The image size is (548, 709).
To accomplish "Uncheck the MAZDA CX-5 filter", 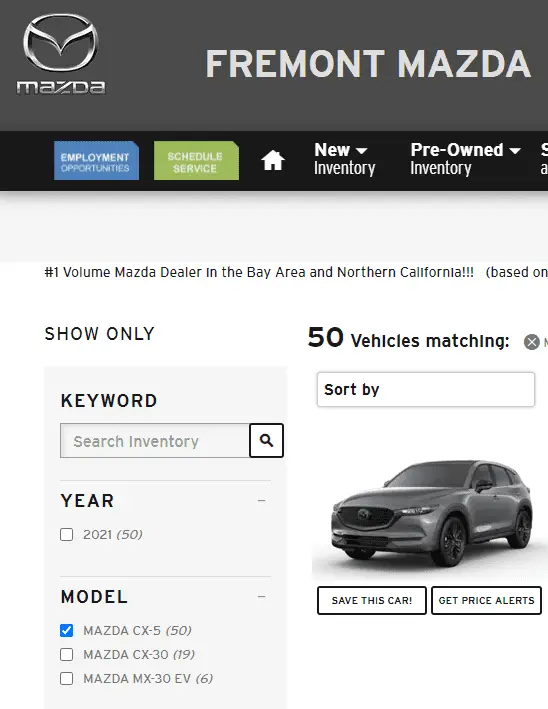I will click(66, 630).
